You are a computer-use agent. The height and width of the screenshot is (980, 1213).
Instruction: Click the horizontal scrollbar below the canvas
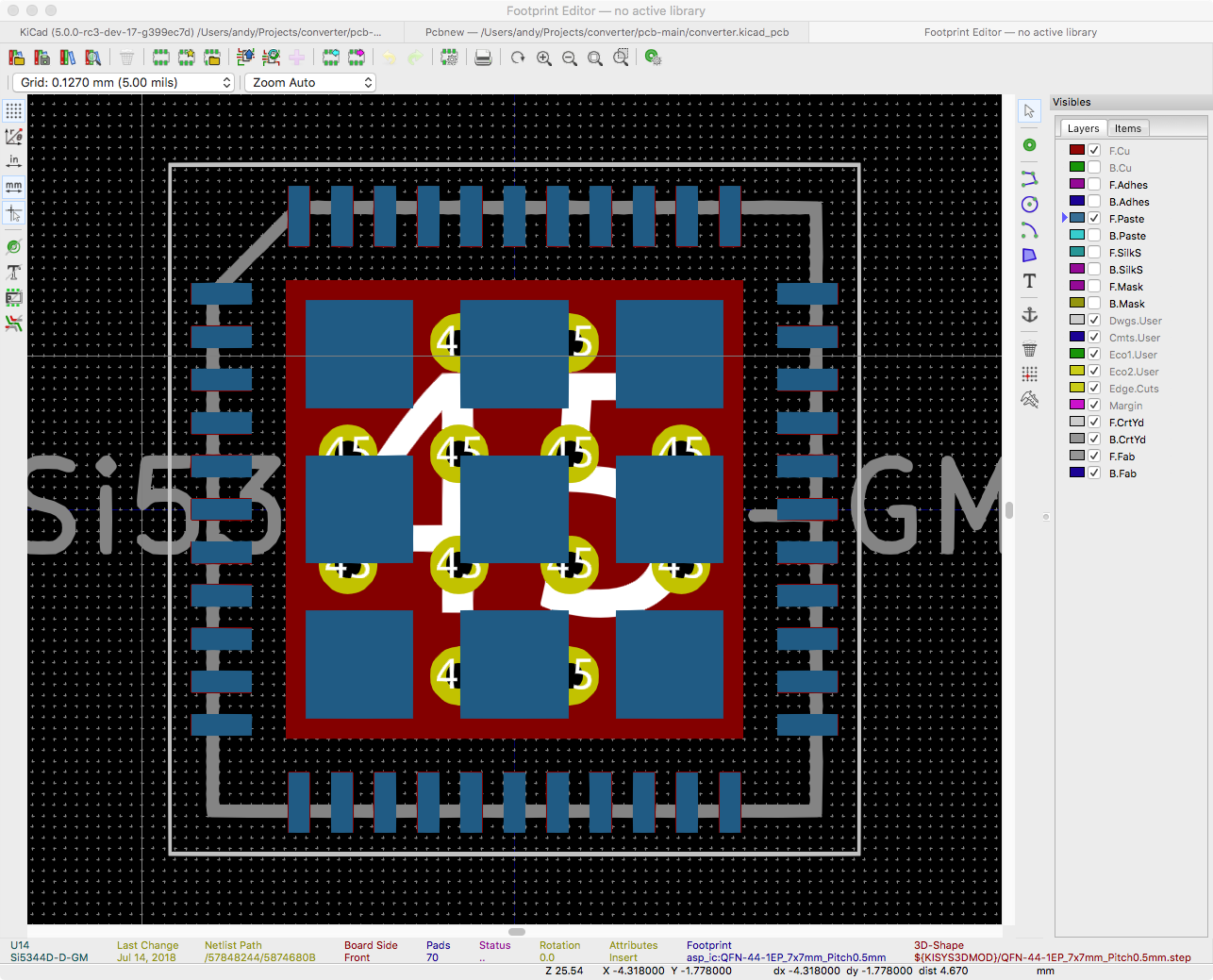point(517,932)
